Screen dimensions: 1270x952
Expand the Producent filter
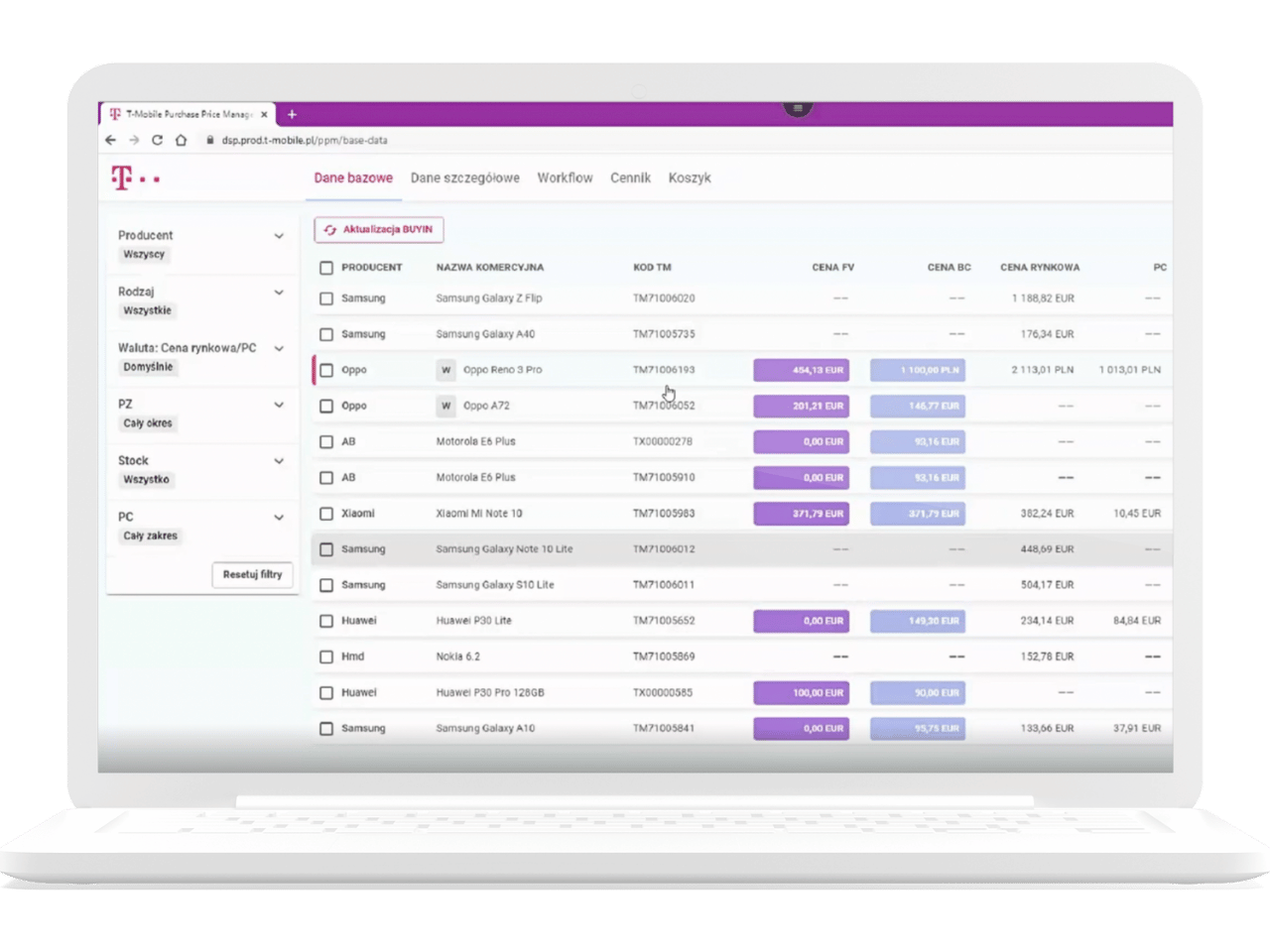click(279, 236)
